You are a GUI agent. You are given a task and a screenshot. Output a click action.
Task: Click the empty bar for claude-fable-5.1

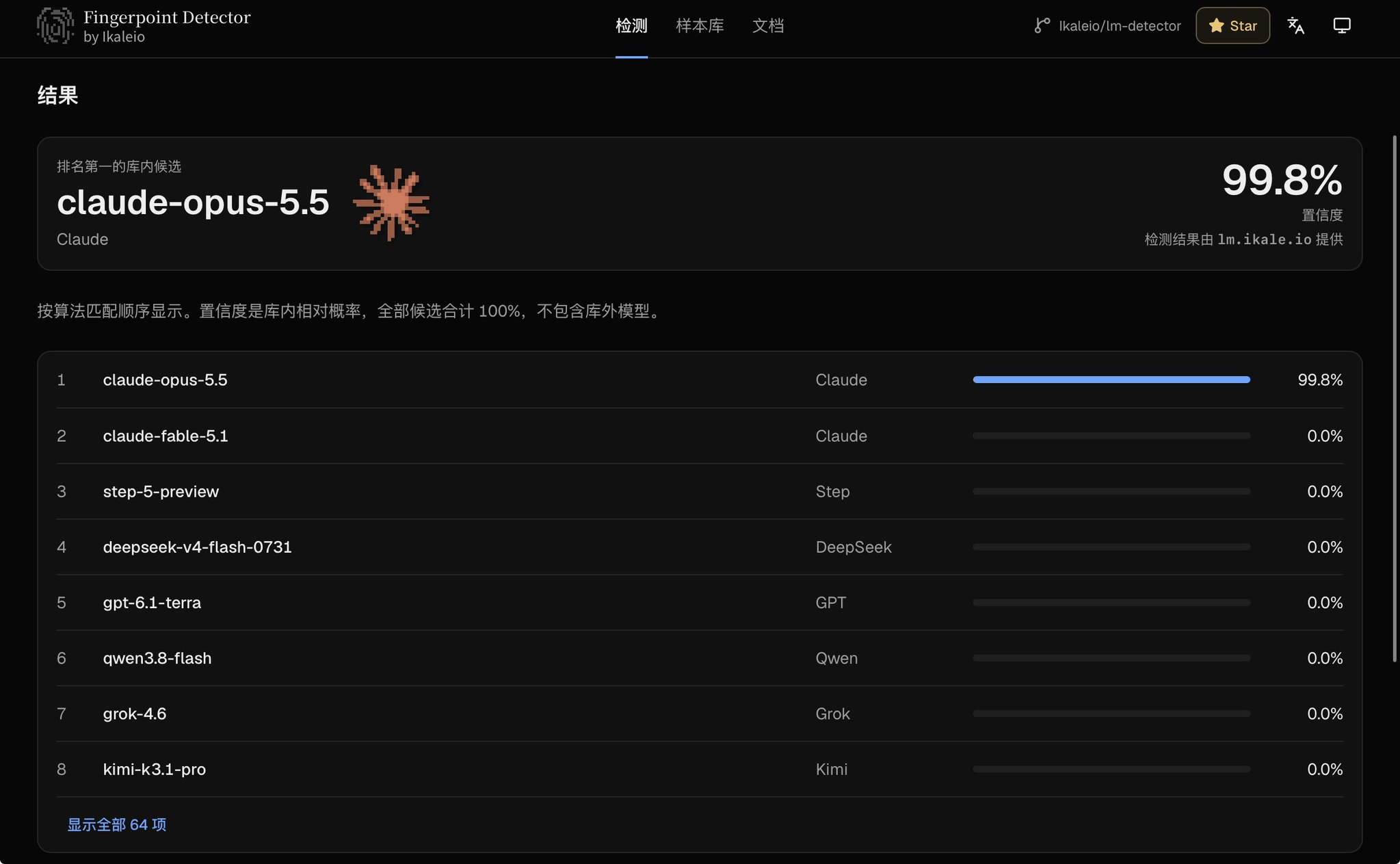1111,436
